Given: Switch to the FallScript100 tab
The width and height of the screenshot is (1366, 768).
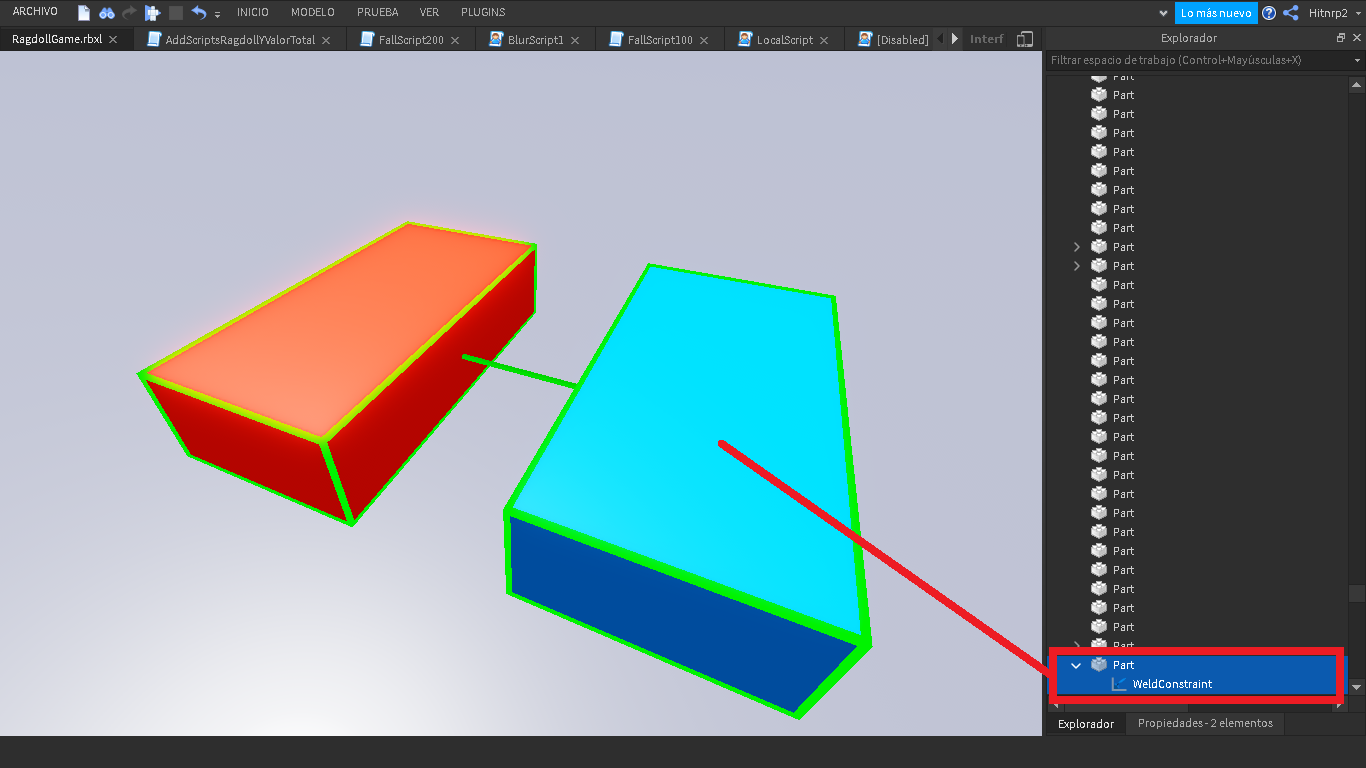Looking at the screenshot, I should [x=660, y=40].
